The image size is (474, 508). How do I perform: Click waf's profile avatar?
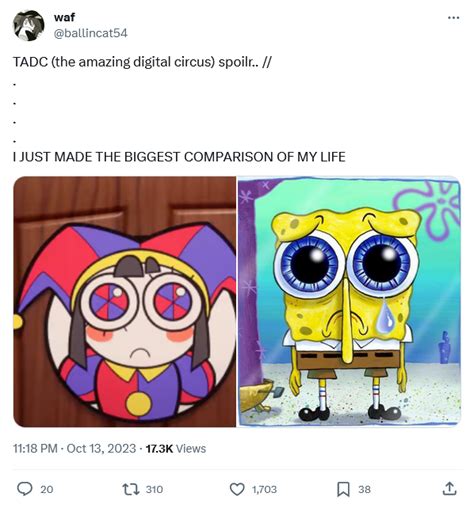click(29, 26)
